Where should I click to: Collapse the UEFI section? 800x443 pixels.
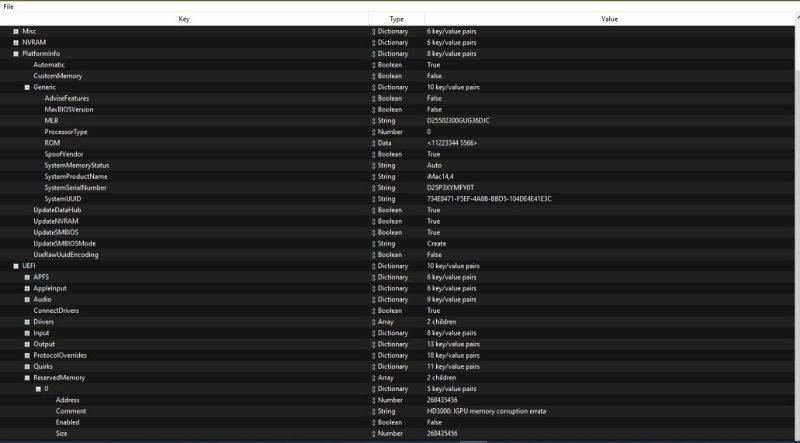pos(16,266)
